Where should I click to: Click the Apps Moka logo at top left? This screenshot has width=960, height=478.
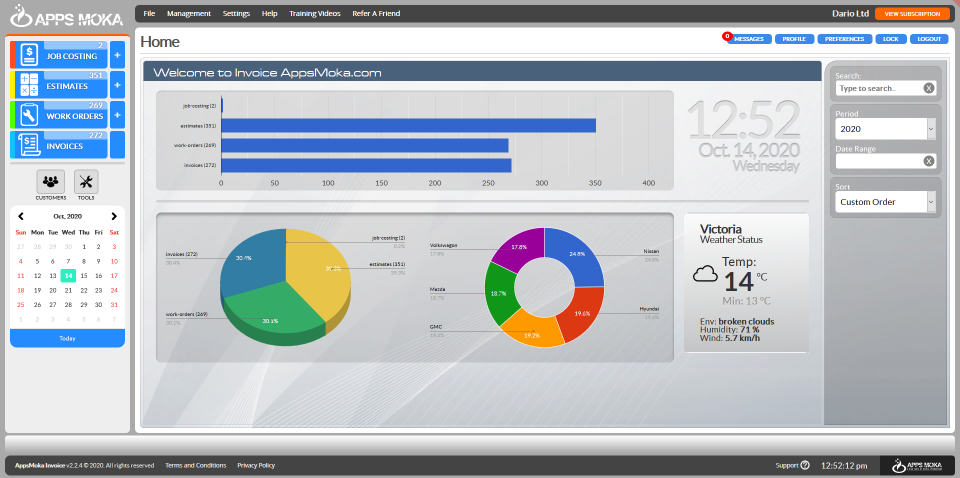point(67,17)
